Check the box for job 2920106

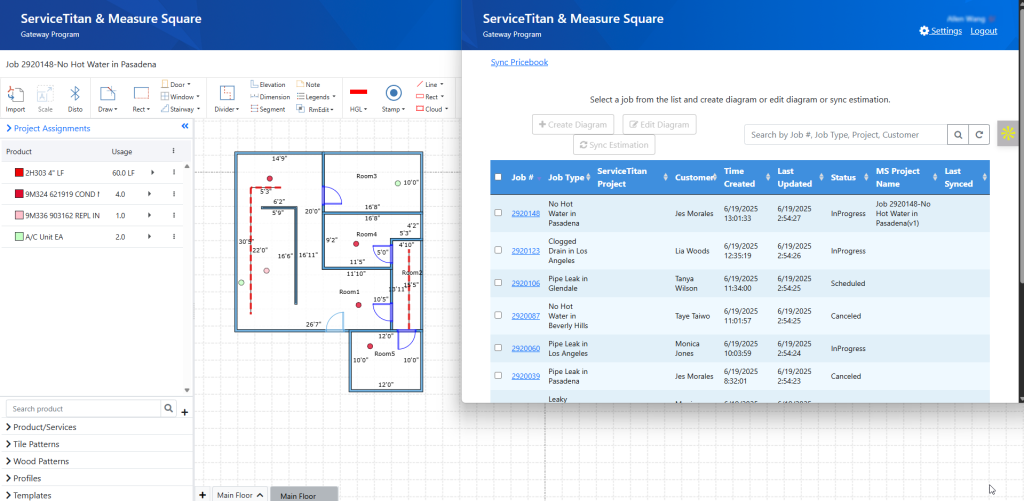click(x=498, y=283)
